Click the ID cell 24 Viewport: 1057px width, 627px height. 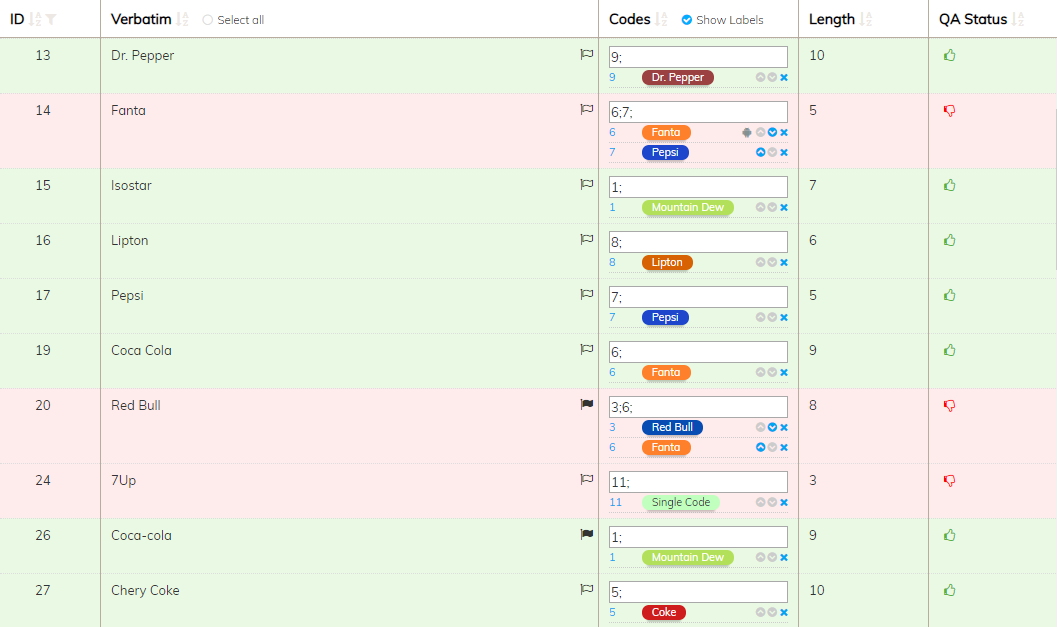click(x=43, y=481)
